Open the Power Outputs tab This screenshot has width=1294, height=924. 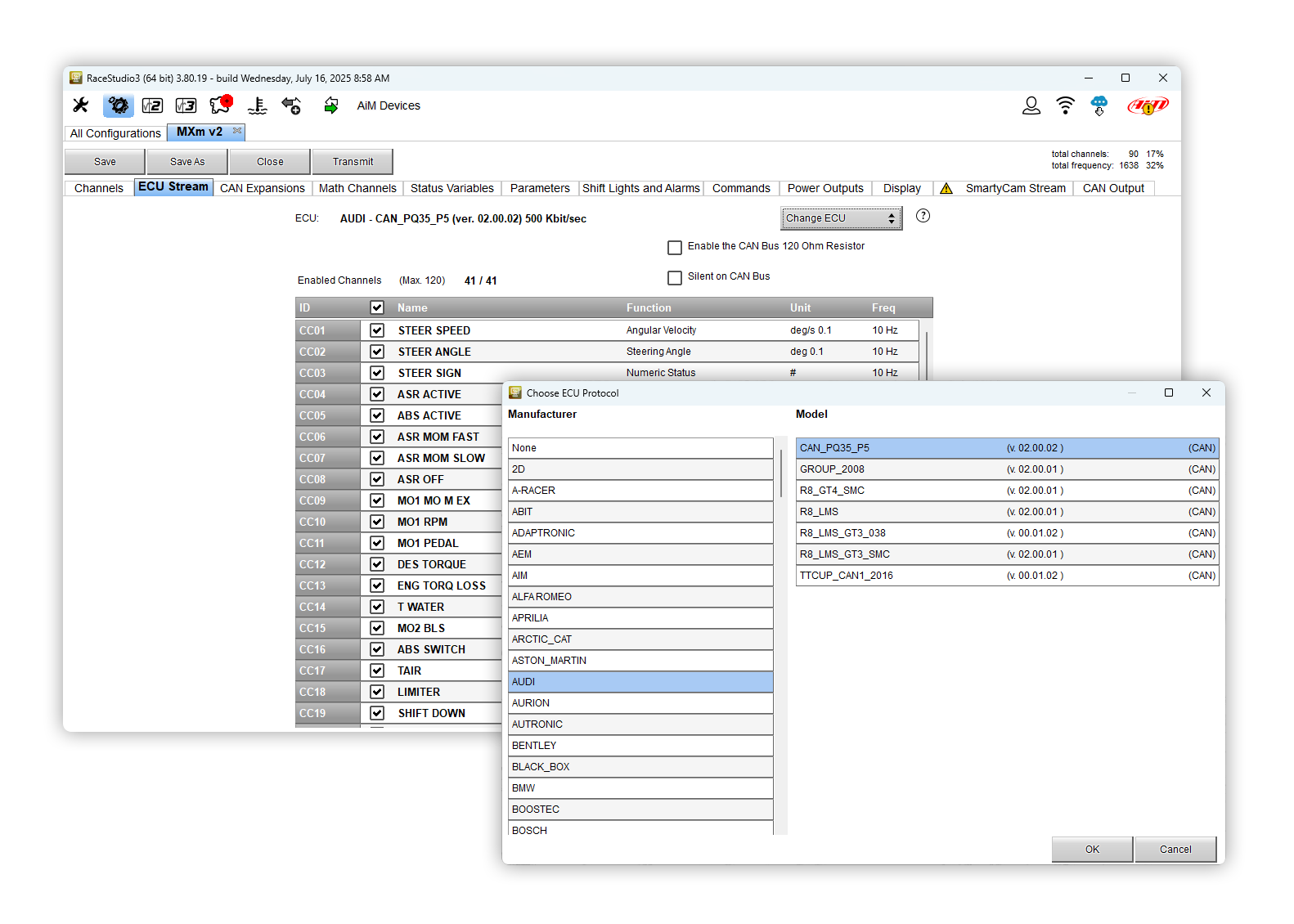tap(825, 188)
